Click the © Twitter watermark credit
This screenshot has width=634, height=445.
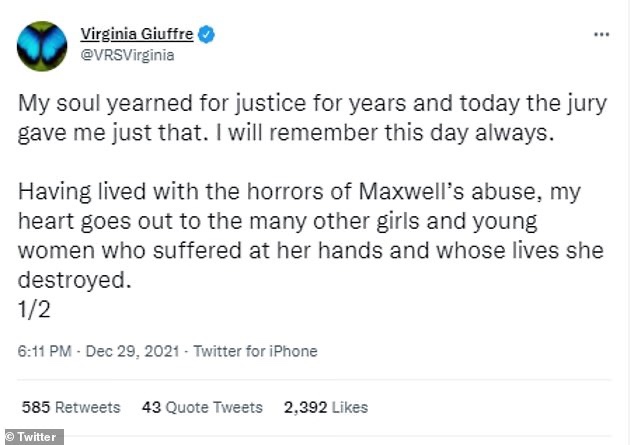coord(32,436)
